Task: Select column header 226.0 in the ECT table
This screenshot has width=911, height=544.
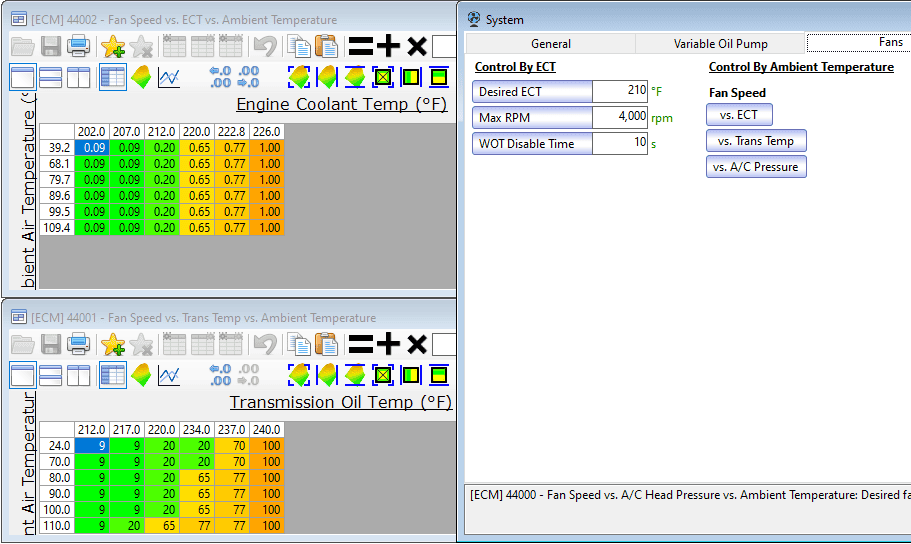Action: click(x=267, y=132)
